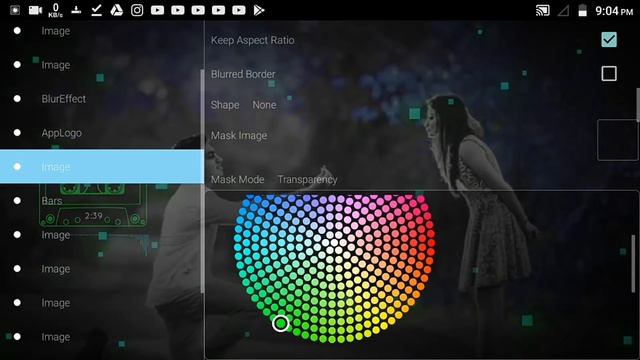Tap the Google Drive status bar icon

(x=117, y=10)
